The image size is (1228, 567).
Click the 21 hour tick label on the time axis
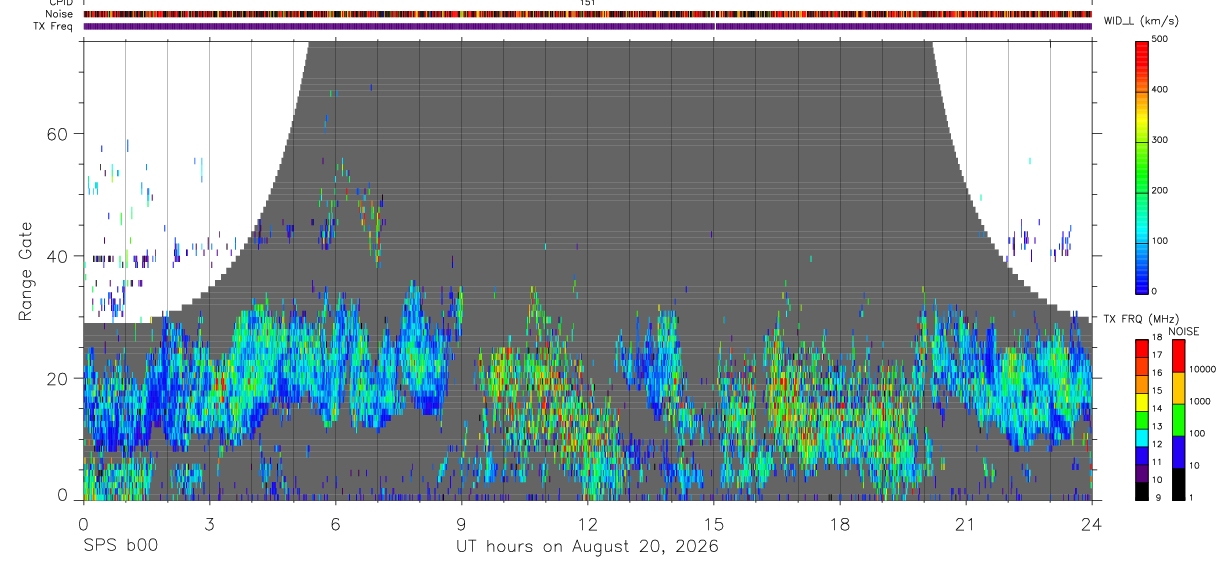pyautogui.click(x=966, y=524)
